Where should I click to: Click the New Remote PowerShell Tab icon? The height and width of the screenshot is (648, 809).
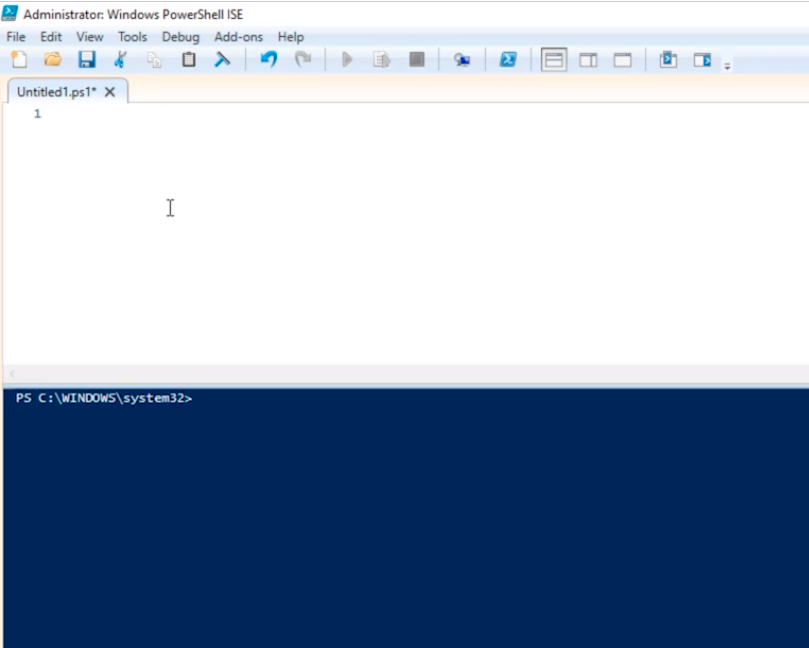461,60
